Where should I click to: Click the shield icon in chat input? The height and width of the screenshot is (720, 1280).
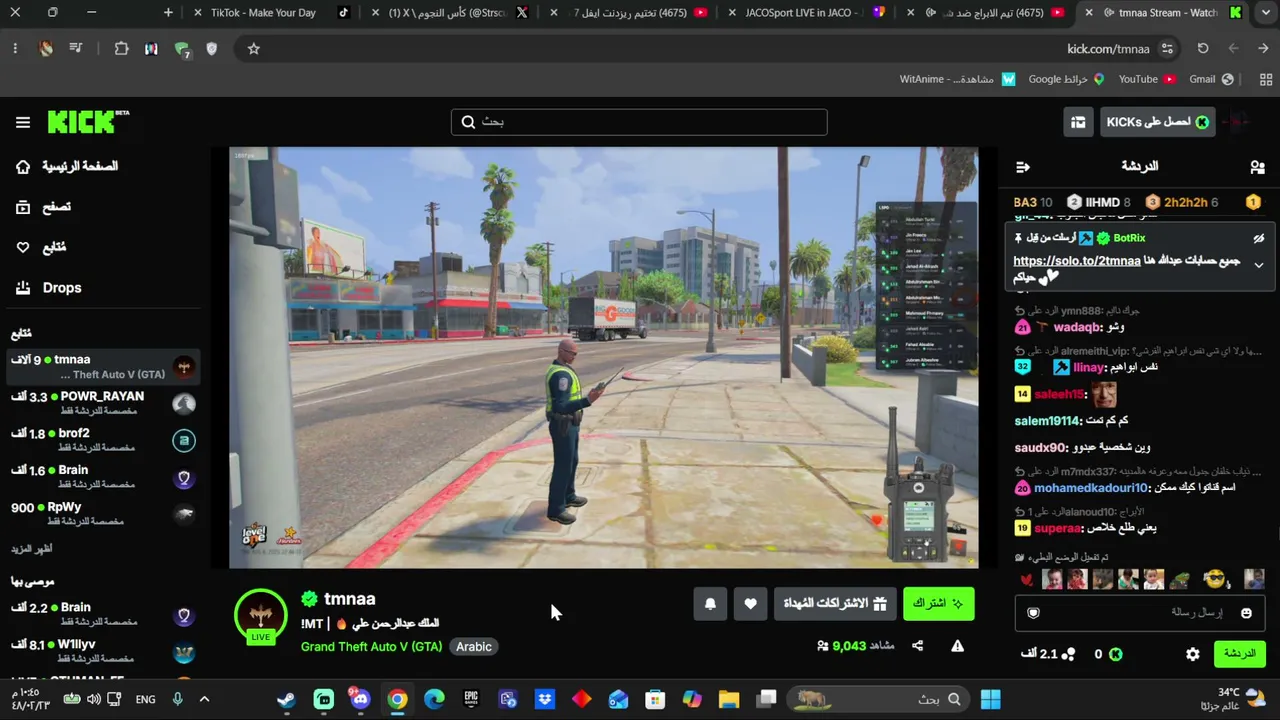point(1034,613)
